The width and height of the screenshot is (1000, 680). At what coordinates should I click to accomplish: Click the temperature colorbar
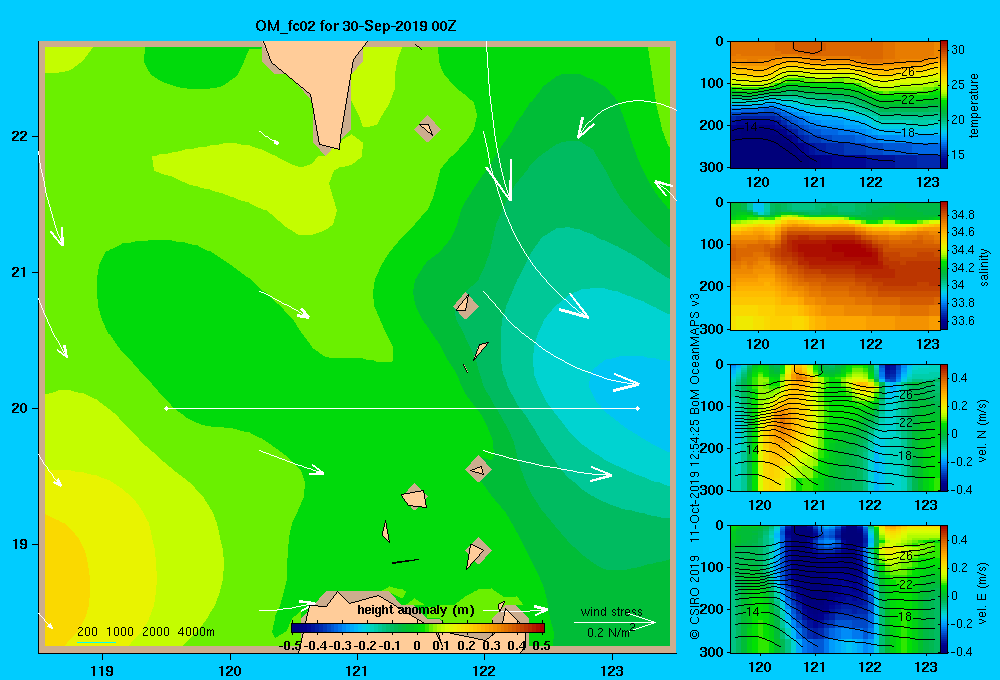point(944,105)
